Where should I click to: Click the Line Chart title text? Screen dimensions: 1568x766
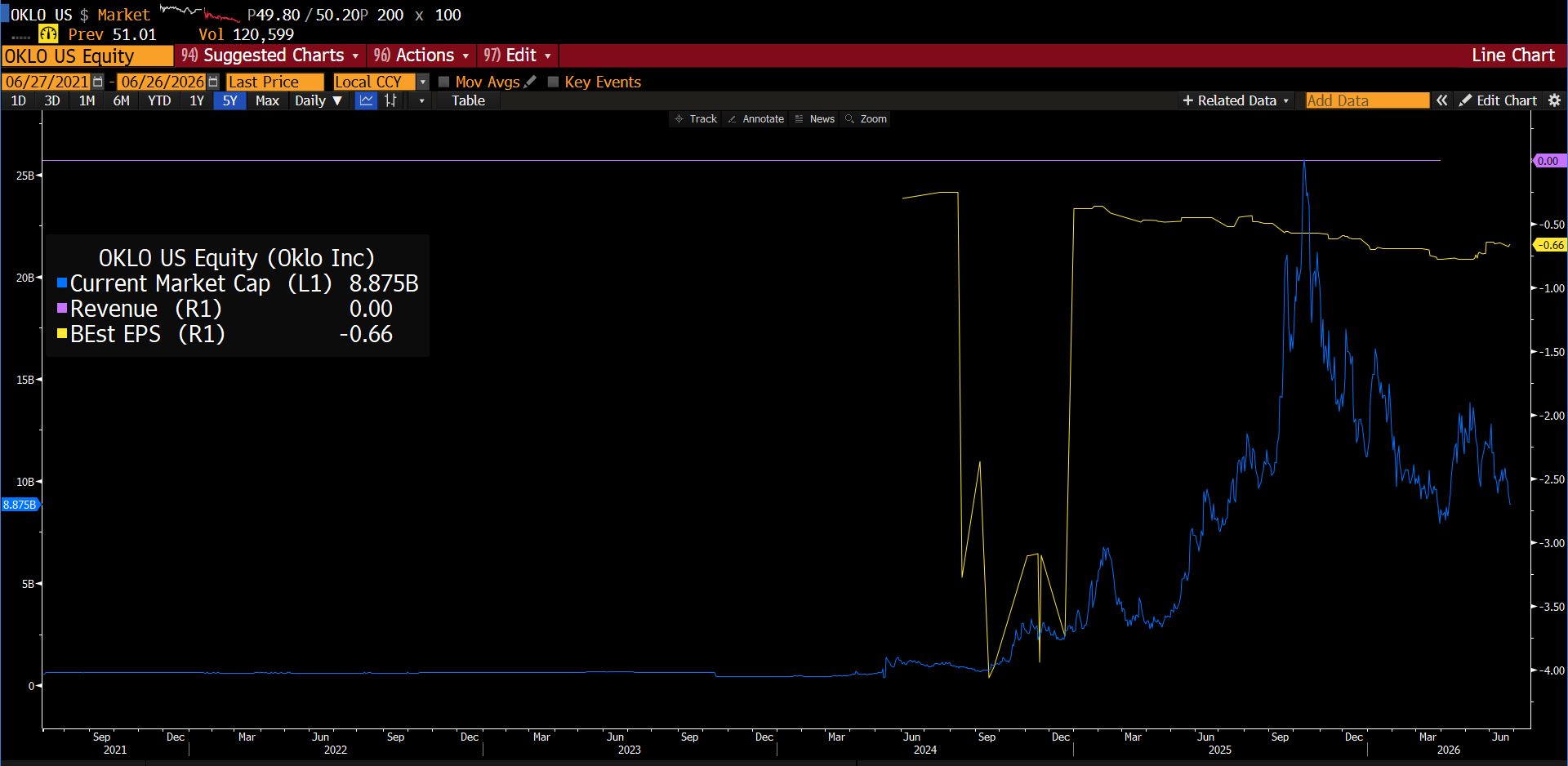pos(1512,56)
